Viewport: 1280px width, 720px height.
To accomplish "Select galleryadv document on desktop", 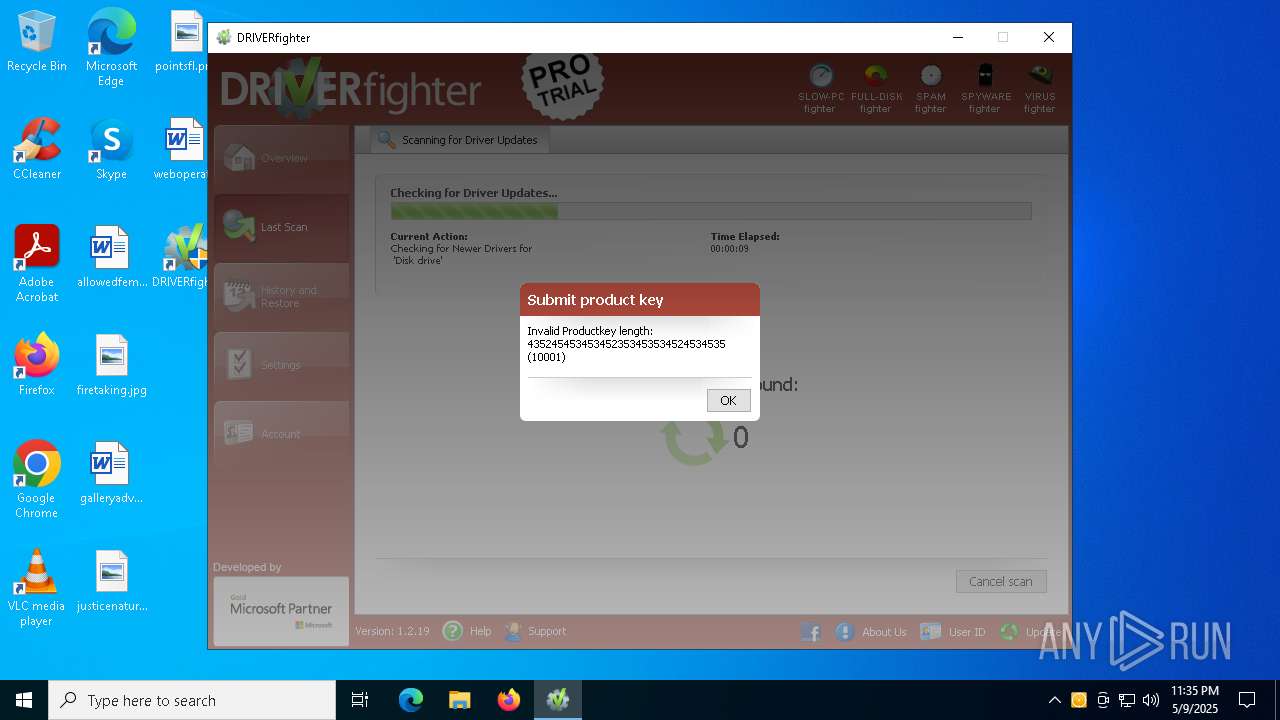I will click(111, 473).
